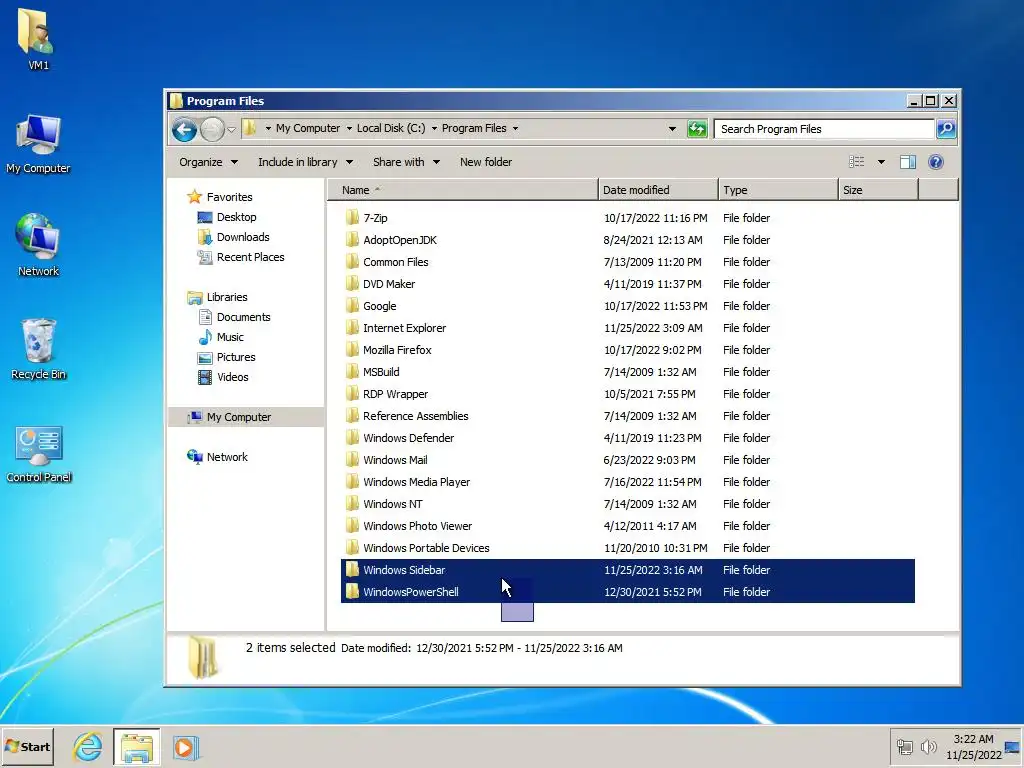
Task: Open Include in library menu
Action: 305,162
